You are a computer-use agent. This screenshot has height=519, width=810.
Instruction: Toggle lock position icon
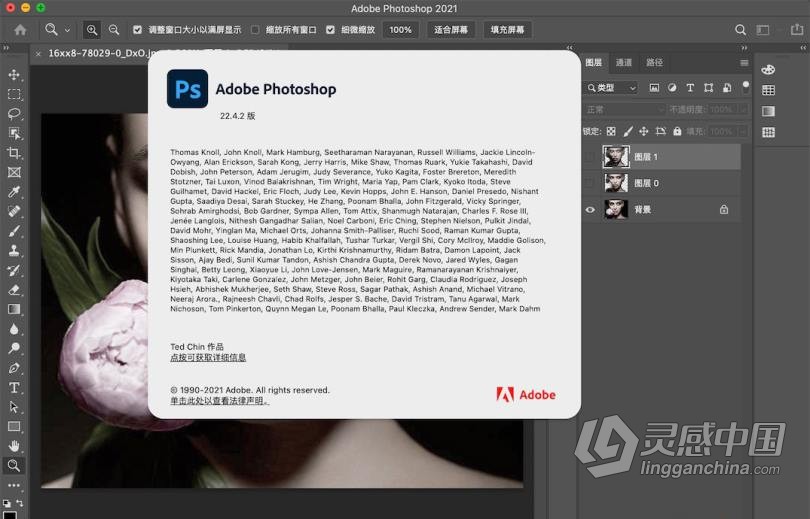pos(644,132)
